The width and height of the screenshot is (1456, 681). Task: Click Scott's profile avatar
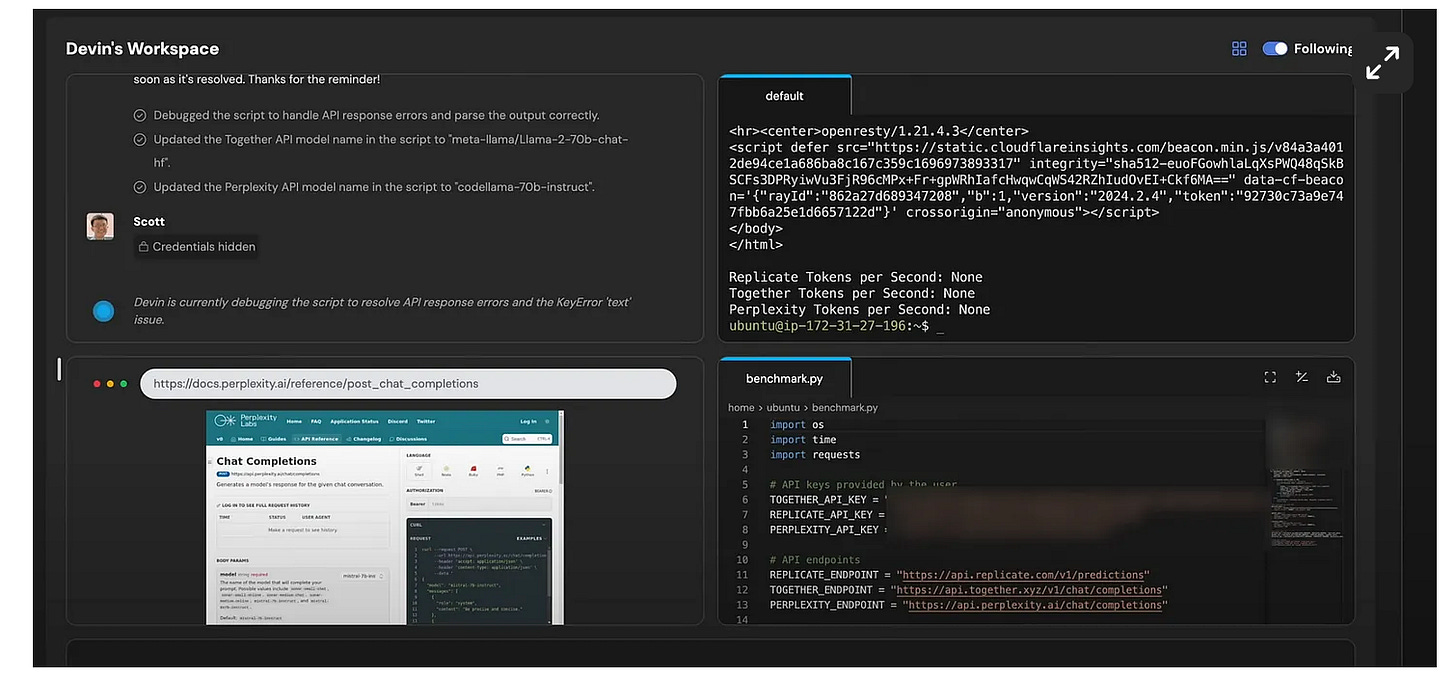100,226
